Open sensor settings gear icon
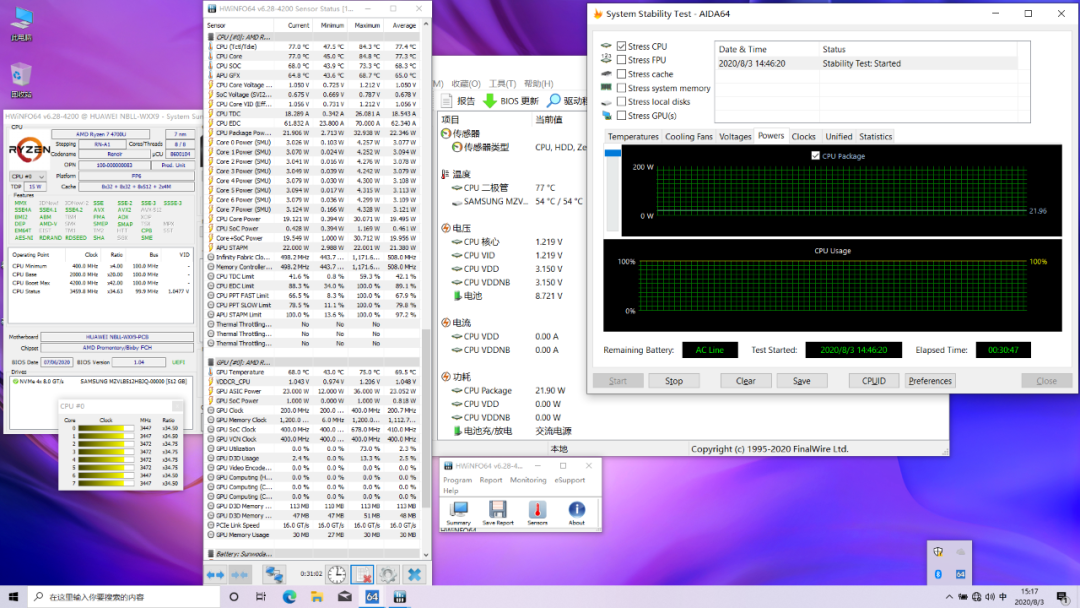The image size is (1080, 608). pos(387,574)
